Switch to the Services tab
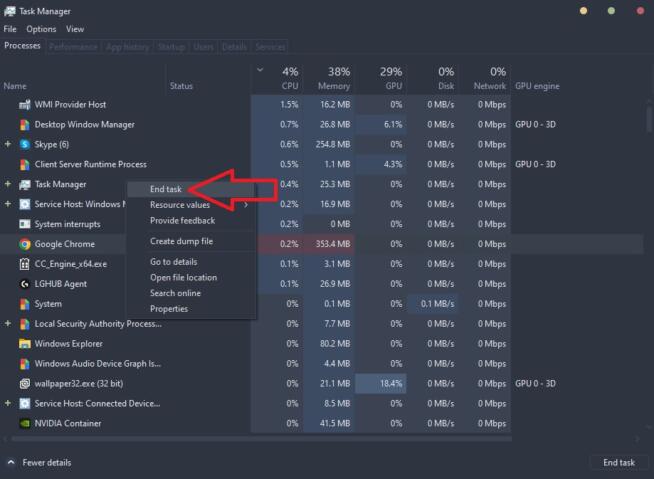 coord(270,47)
